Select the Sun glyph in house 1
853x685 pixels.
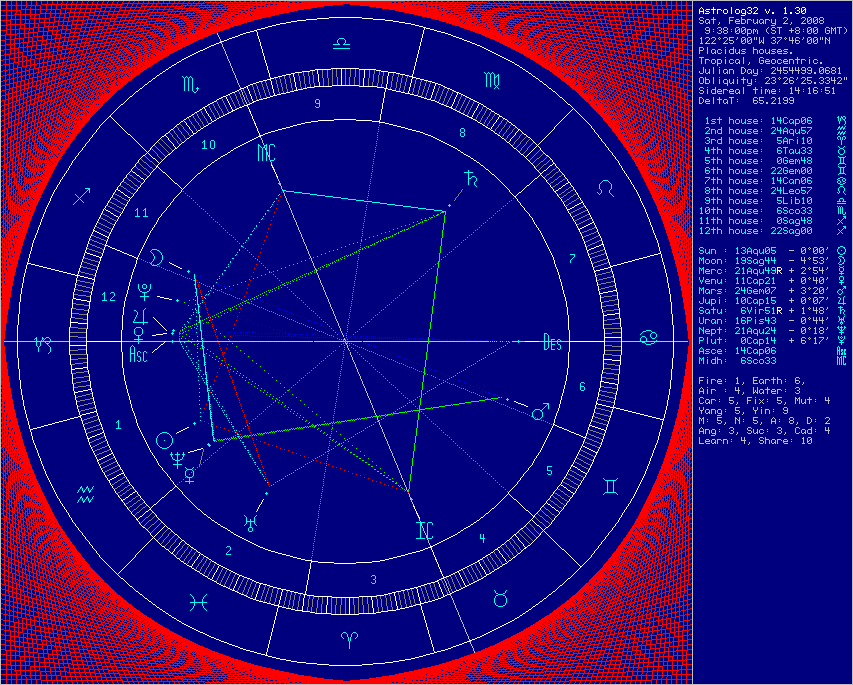click(165, 439)
